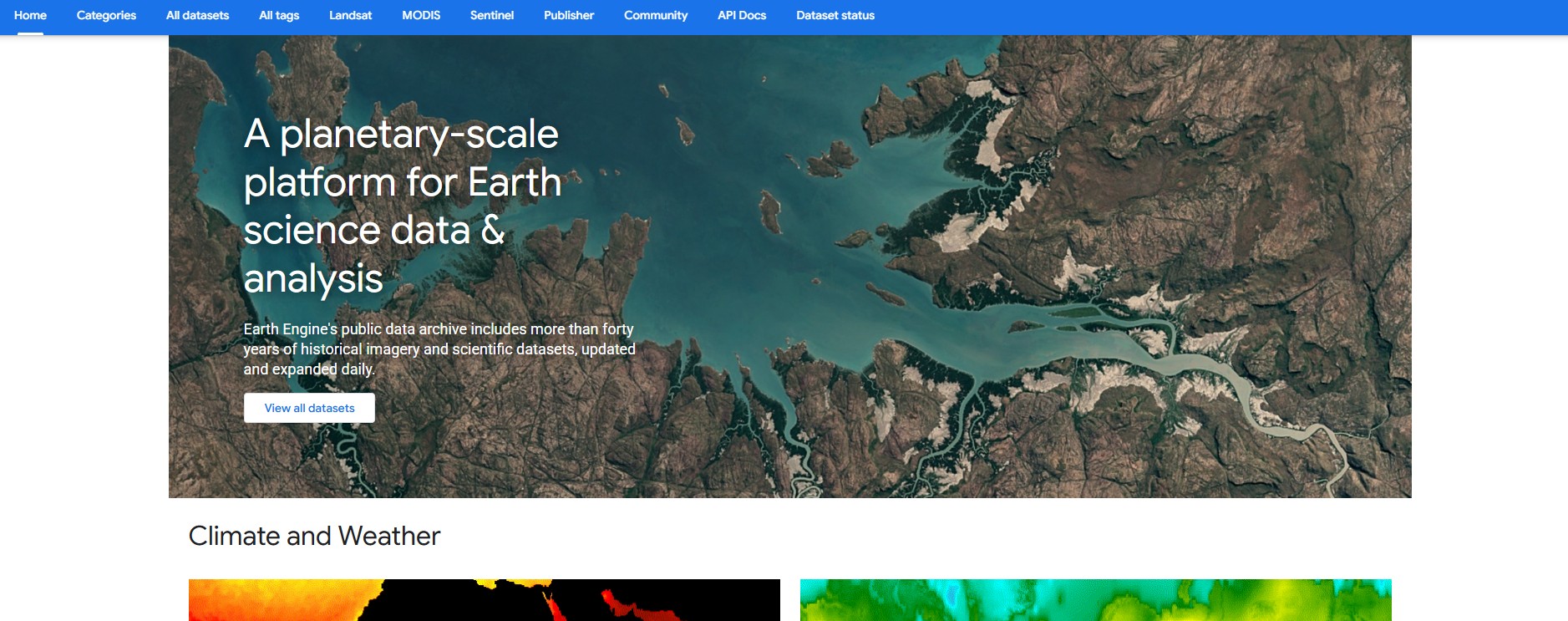Click the Earth Engine archive description paragraph
The height and width of the screenshot is (621, 1568).
click(439, 349)
